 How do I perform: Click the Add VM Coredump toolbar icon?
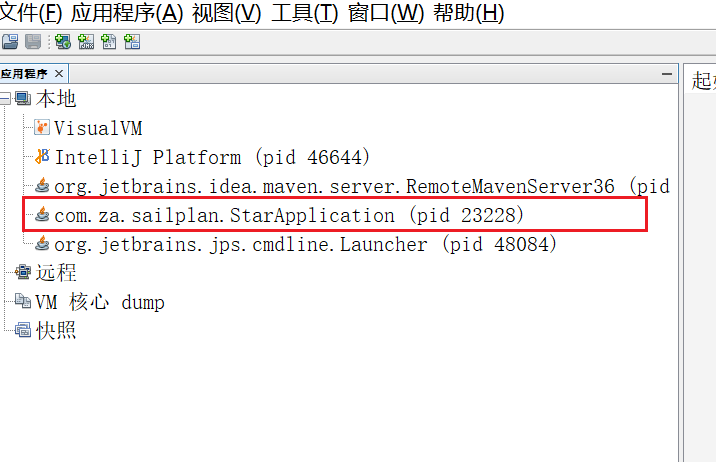(109, 42)
